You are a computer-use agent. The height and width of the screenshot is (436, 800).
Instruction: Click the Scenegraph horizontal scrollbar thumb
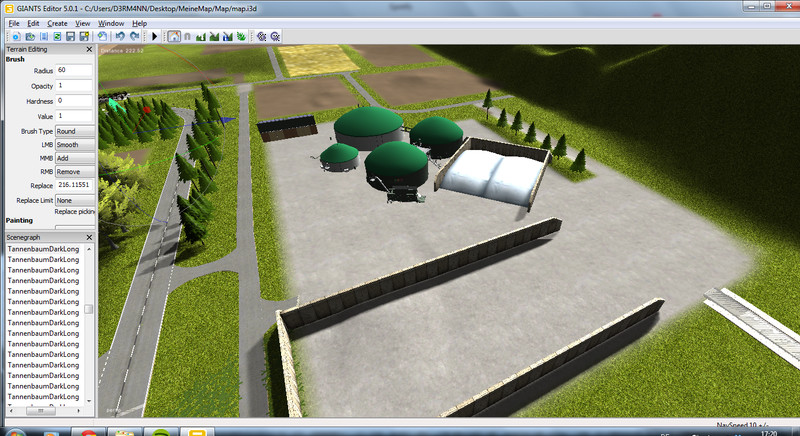[40, 411]
